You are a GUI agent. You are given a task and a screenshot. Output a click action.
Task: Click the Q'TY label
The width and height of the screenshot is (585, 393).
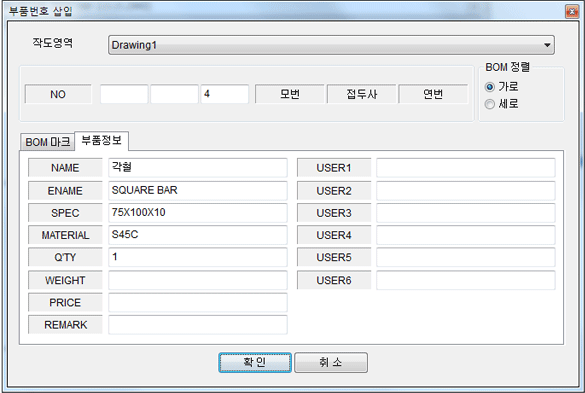pyautogui.click(x=65, y=257)
